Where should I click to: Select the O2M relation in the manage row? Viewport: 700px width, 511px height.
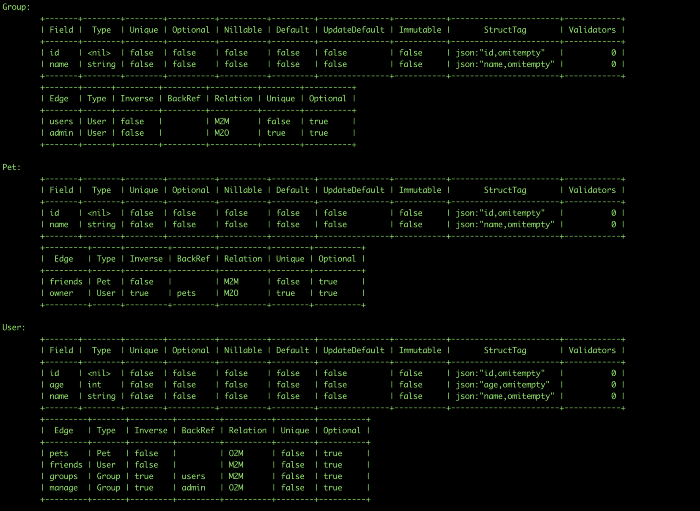point(236,488)
